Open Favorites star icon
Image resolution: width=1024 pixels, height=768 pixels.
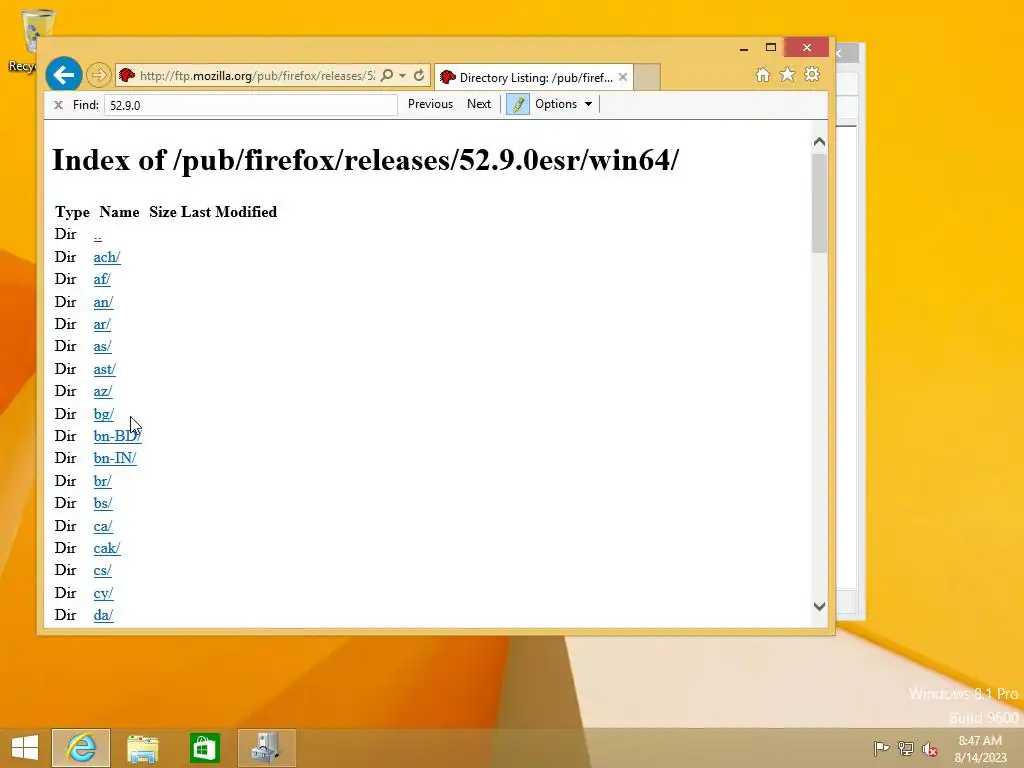tap(788, 75)
